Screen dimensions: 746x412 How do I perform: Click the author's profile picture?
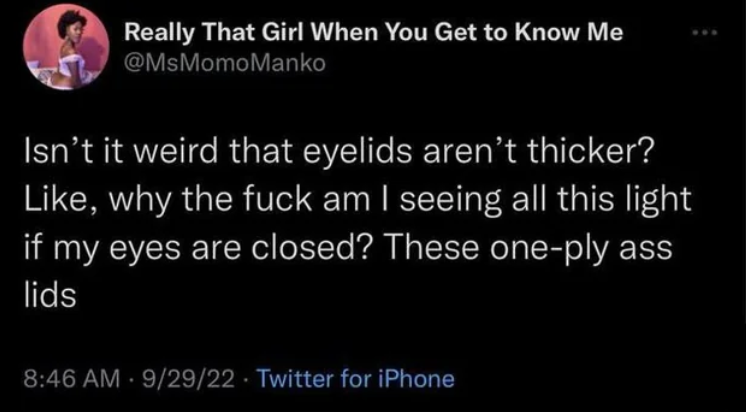click(64, 50)
